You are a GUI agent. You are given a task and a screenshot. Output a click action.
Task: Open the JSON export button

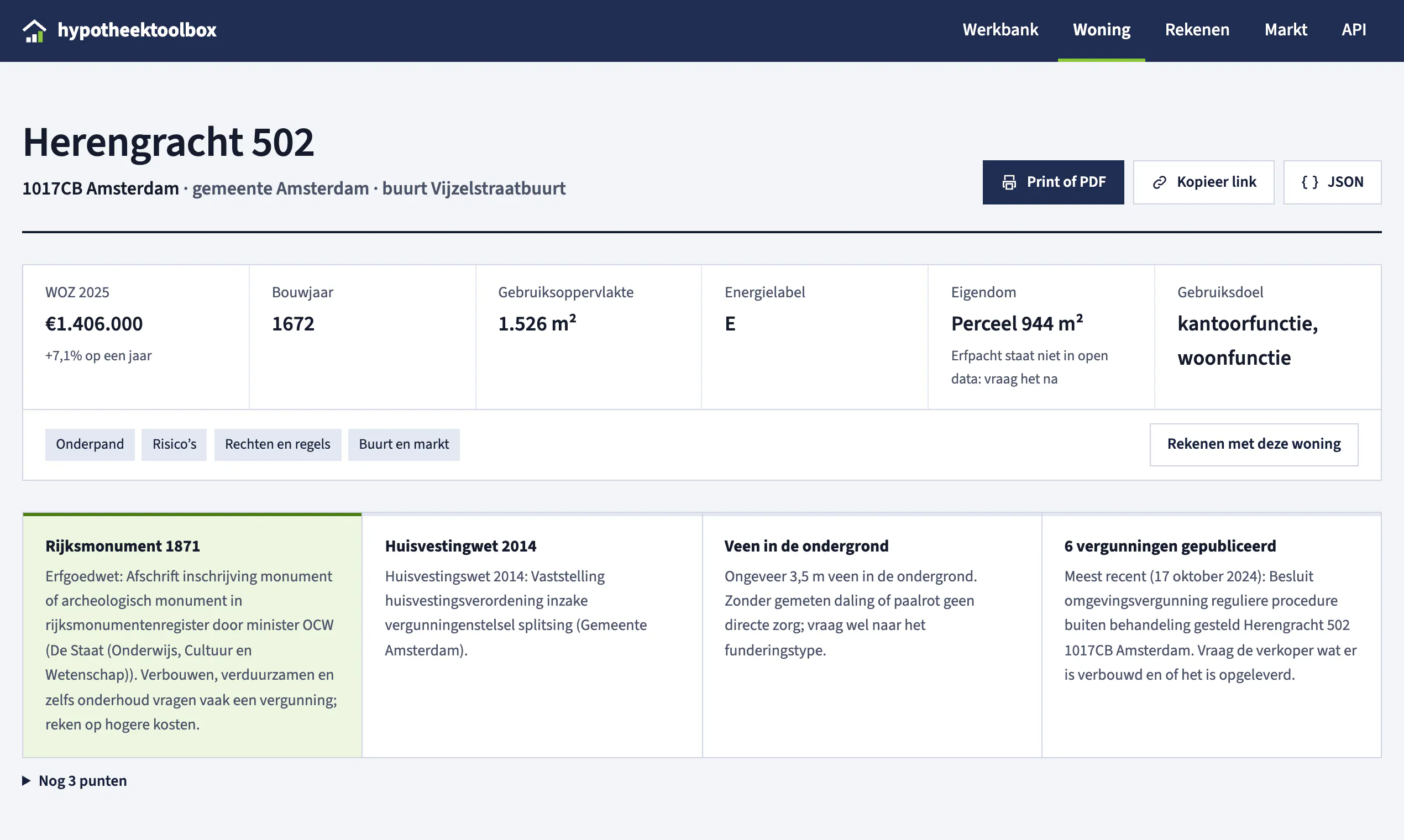(x=1332, y=182)
